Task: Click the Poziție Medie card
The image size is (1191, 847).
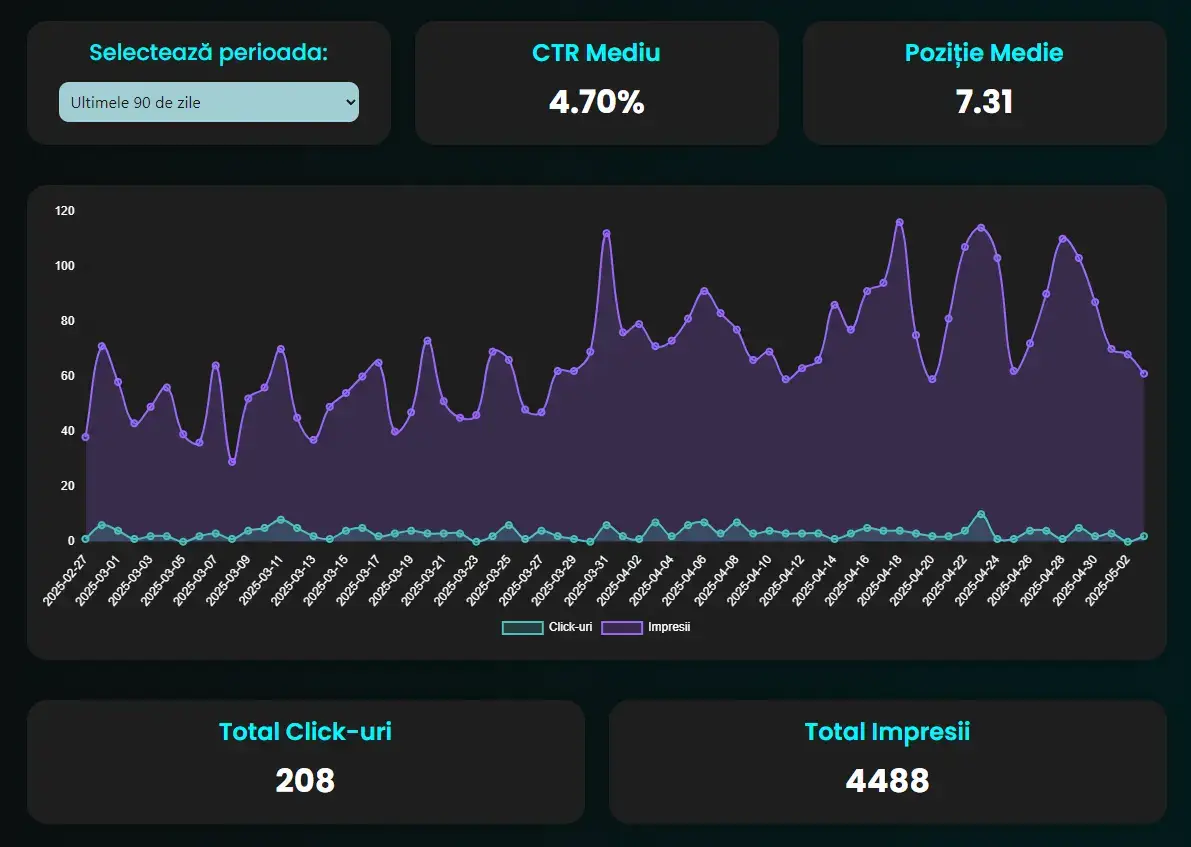Action: (x=984, y=83)
